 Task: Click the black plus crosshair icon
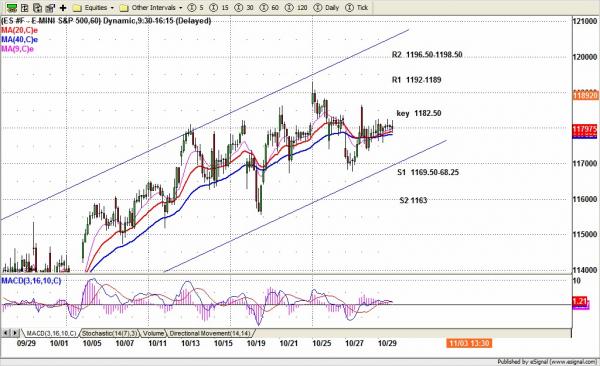tap(63, 7)
